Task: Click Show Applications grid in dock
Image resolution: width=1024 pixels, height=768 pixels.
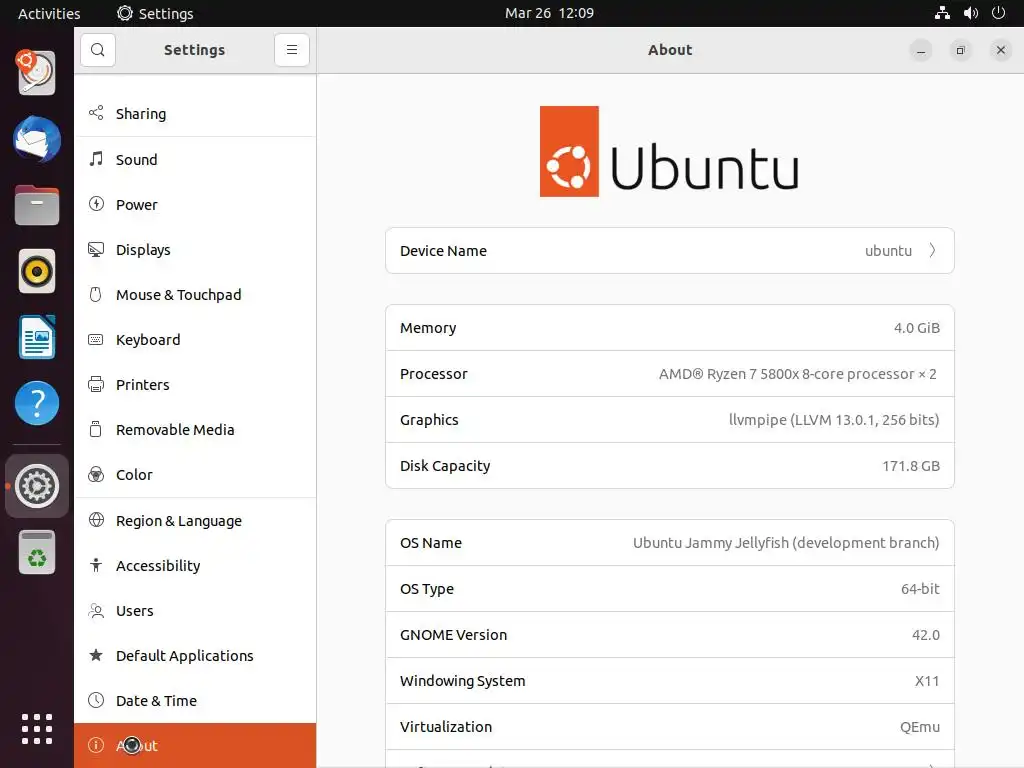Action: (x=37, y=728)
